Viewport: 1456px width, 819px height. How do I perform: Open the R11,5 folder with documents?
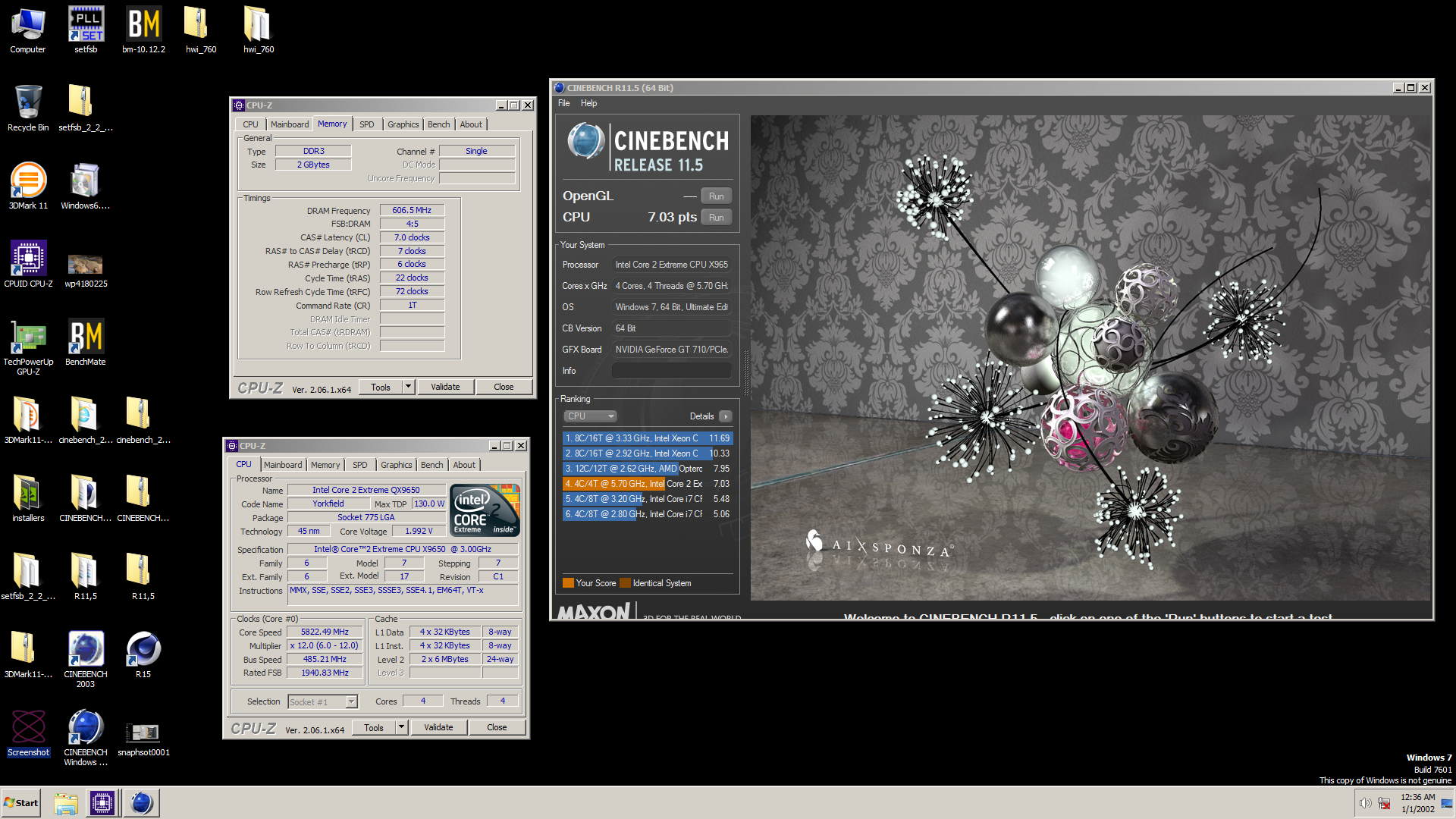tap(86, 577)
